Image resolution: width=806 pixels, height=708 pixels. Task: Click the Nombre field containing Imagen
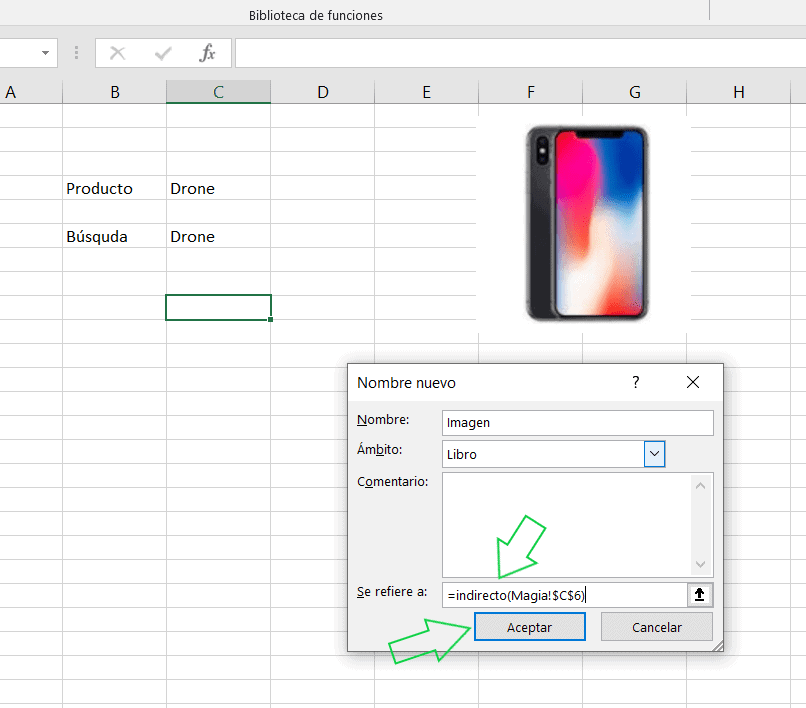(577, 423)
